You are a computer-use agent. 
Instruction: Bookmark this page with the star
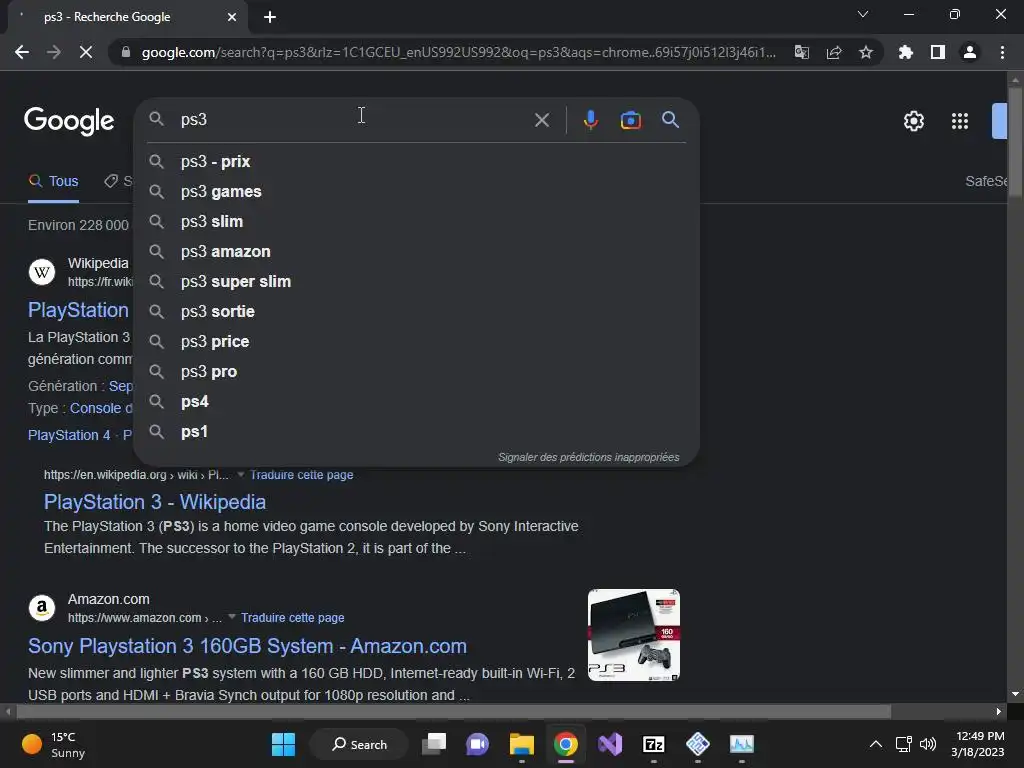(x=865, y=52)
